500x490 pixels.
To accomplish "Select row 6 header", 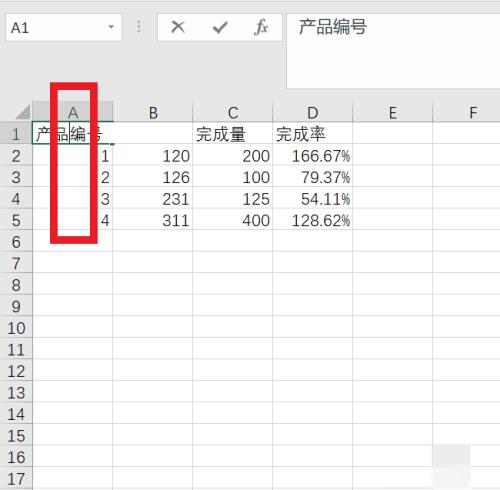I will tap(16, 241).
